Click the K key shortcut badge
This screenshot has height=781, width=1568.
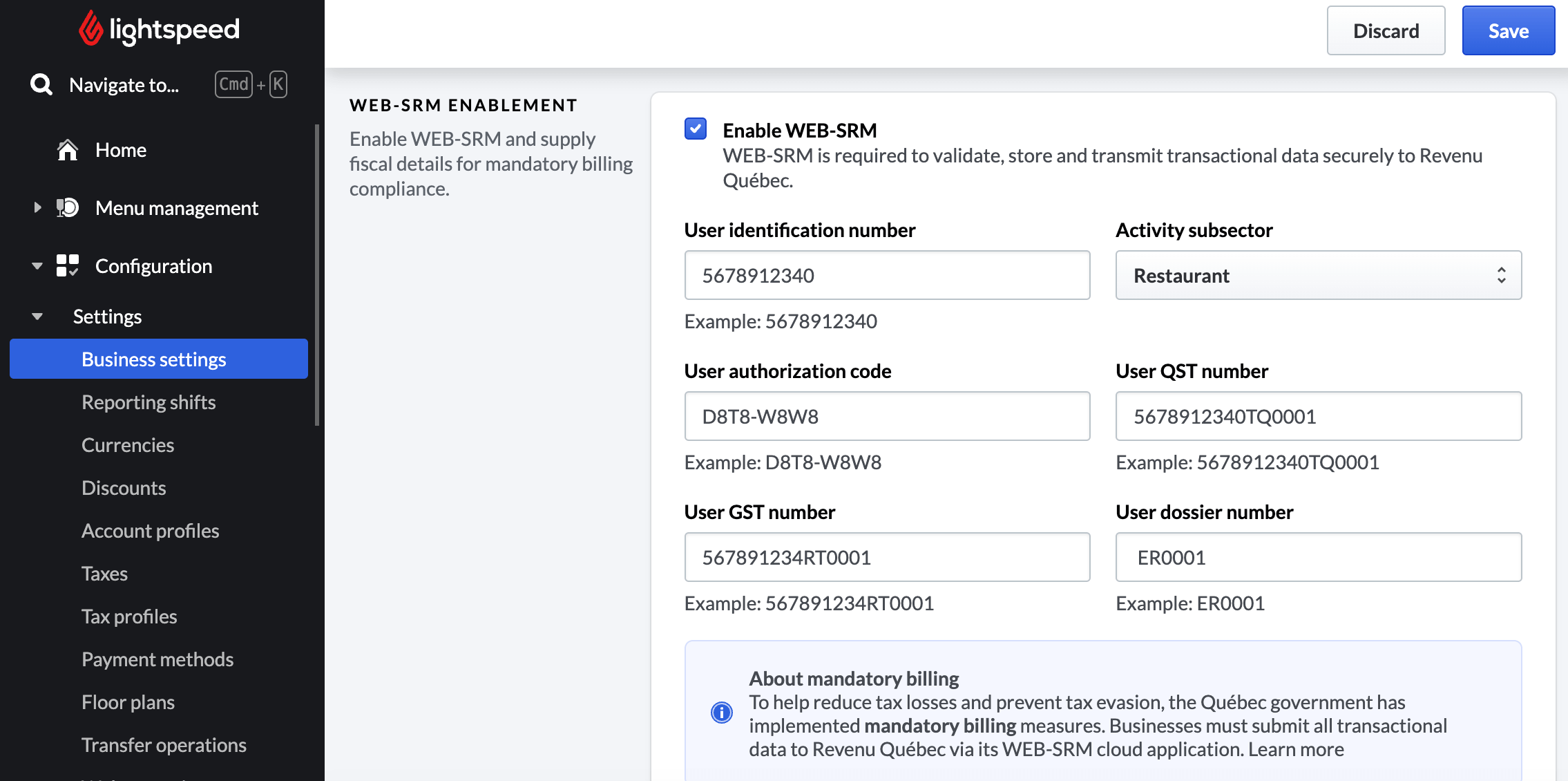pyautogui.click(x=278, y=84)
